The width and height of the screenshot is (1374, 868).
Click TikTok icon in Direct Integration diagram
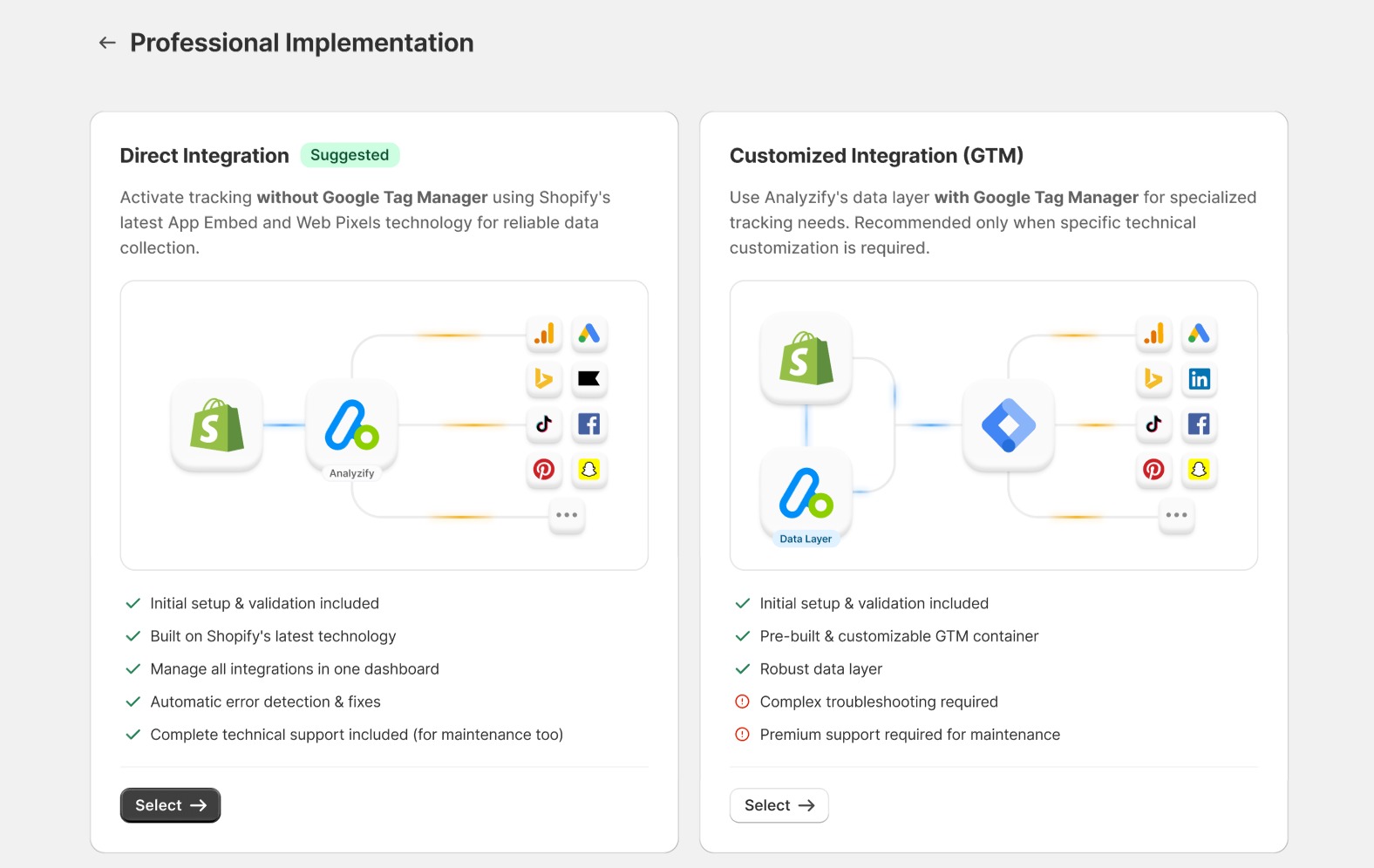click(544, 424)
